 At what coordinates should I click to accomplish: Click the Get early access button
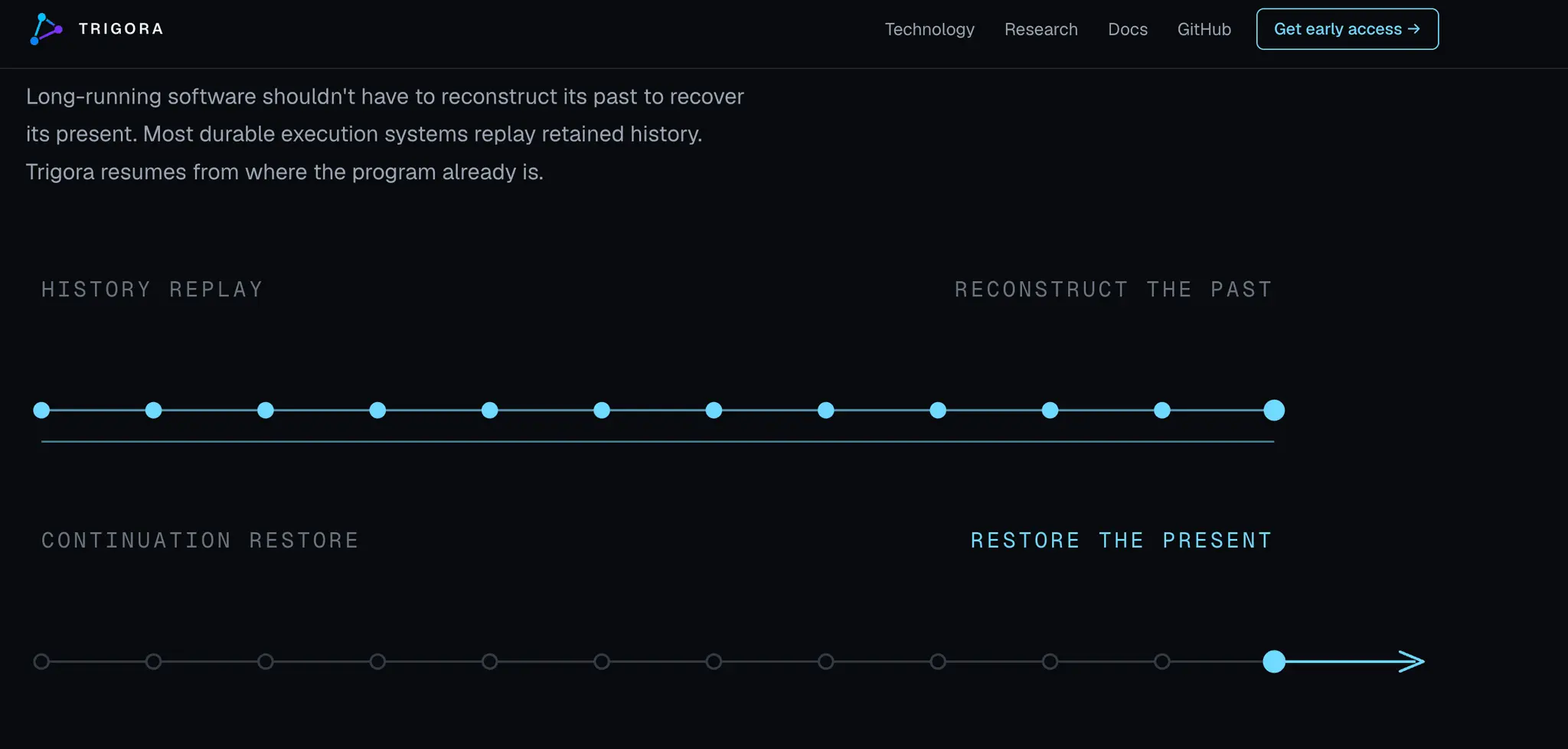(x=1347, y=29)
